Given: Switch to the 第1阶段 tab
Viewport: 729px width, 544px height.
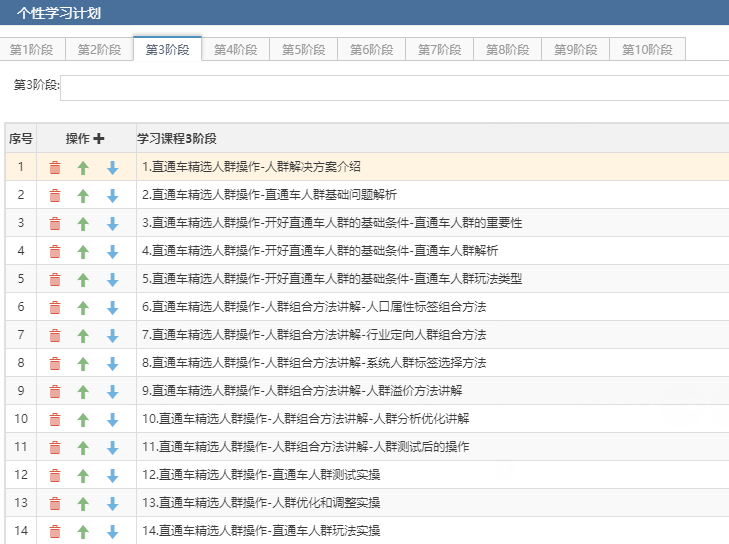Looking at the screenshot, I should point(32,49).
